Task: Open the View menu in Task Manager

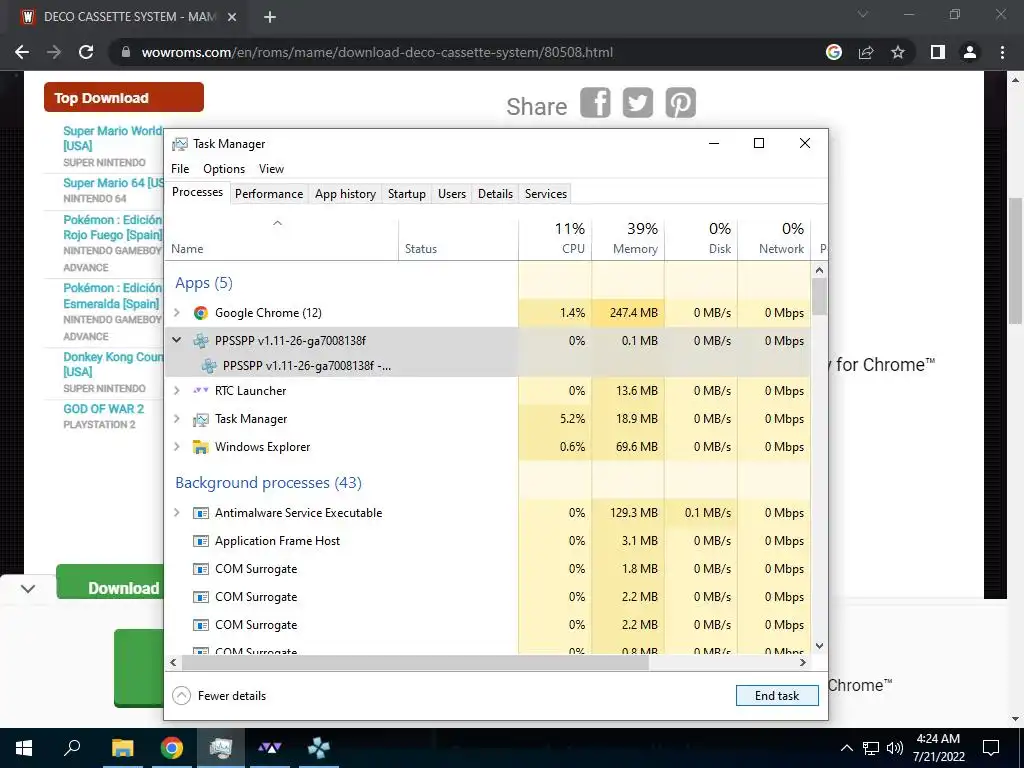Action: tap(271, 168)
